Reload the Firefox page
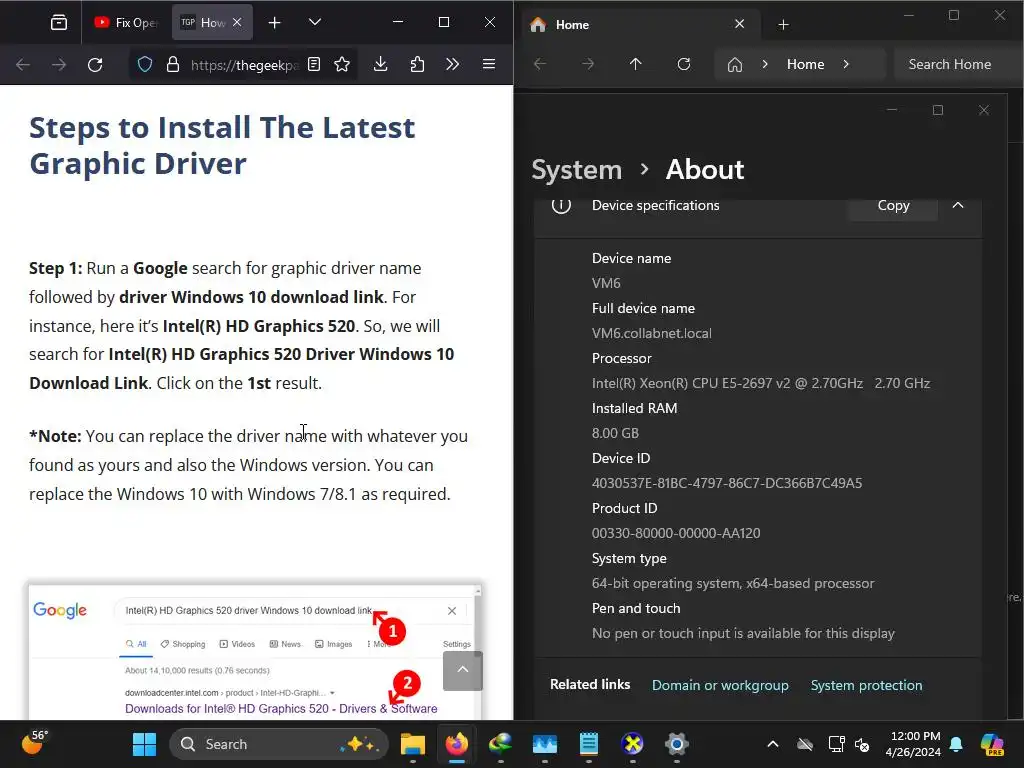Screen dimensions: 1024x768 [95, 65]
